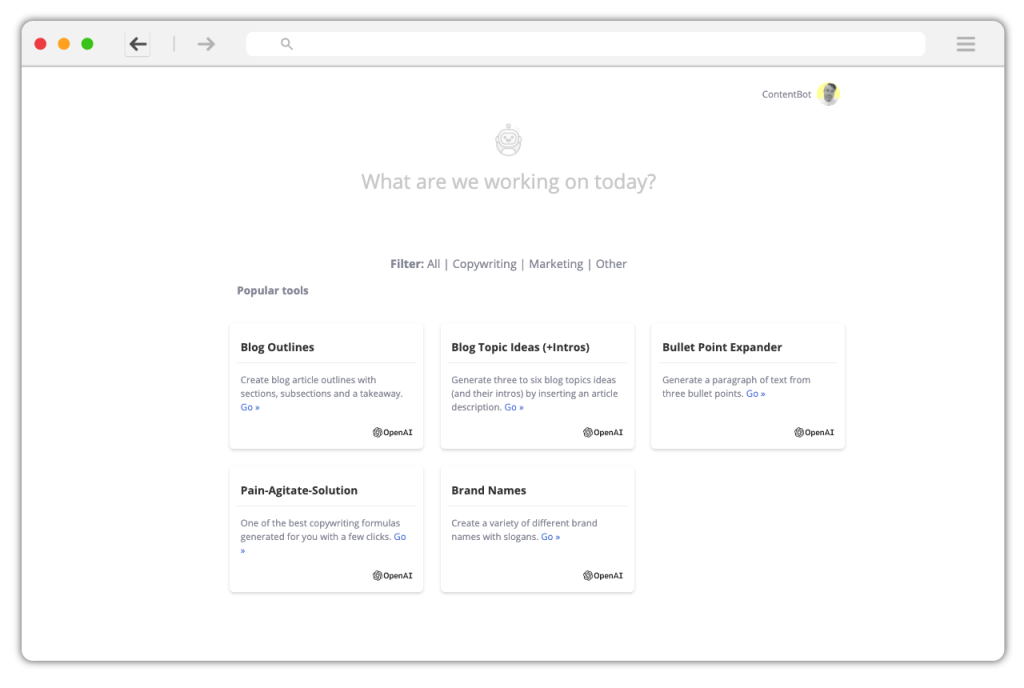Click the browser back arrow
Viewport: 1024px width, 688px height.
(138, 44)
